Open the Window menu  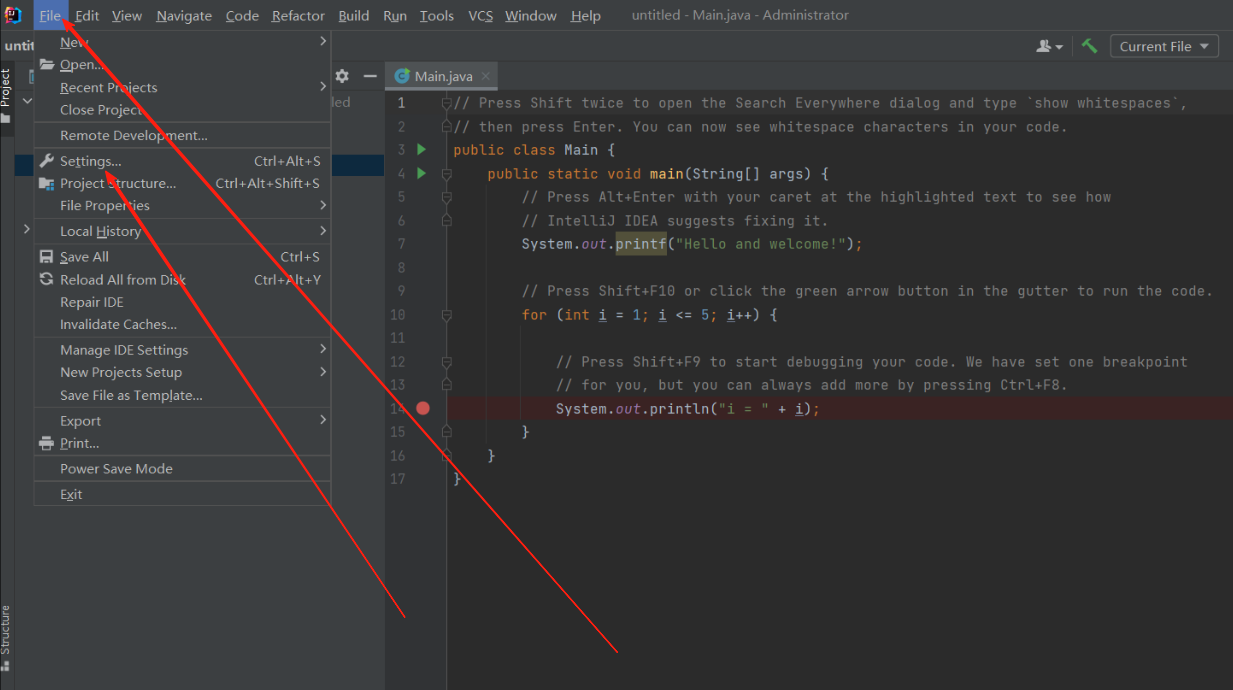point(531,15)
